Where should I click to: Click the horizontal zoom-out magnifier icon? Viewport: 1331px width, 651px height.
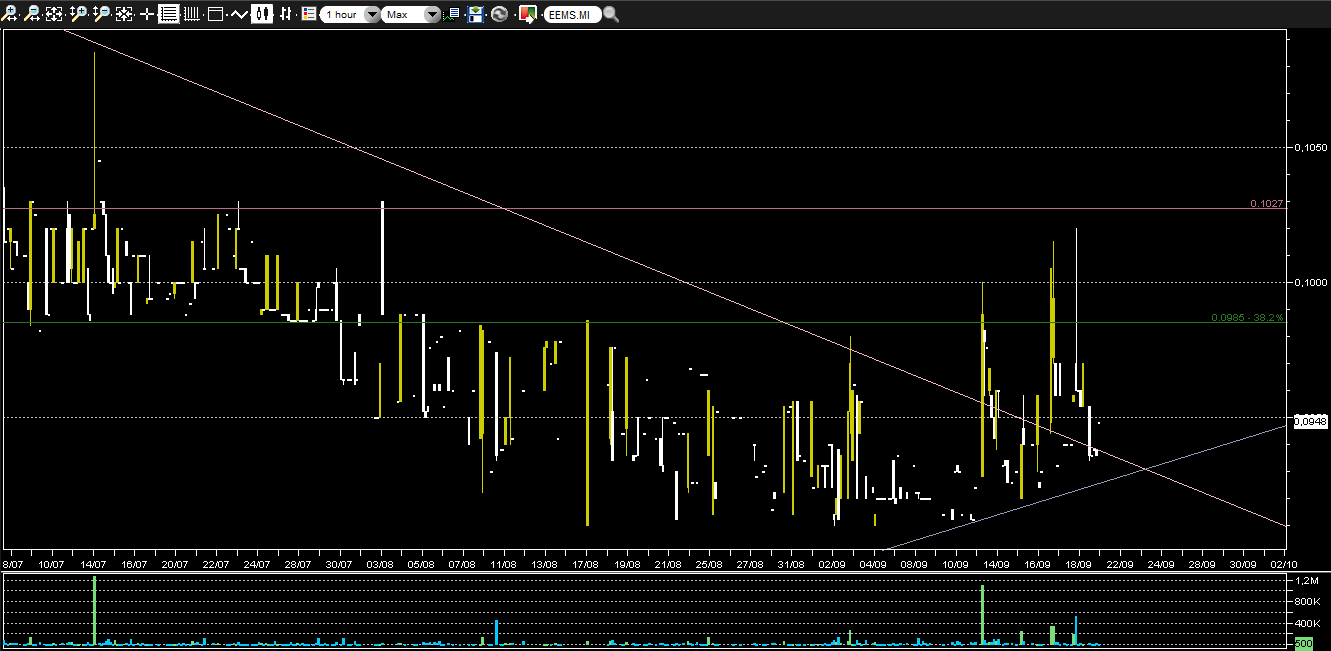click(33, 14)
